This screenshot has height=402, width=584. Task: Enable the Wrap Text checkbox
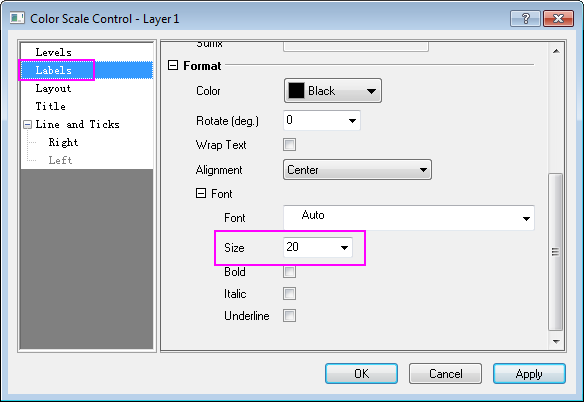point(289,145)
